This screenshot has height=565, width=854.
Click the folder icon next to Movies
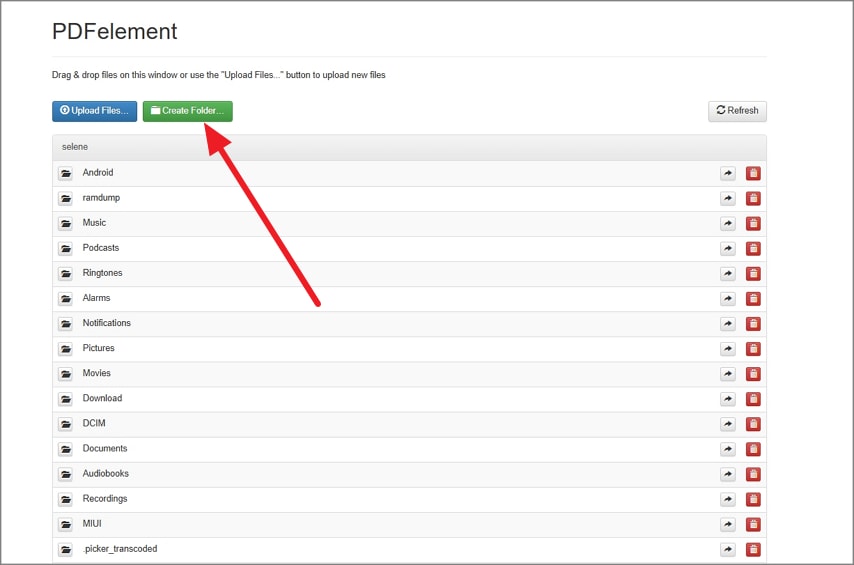[65, 374]
